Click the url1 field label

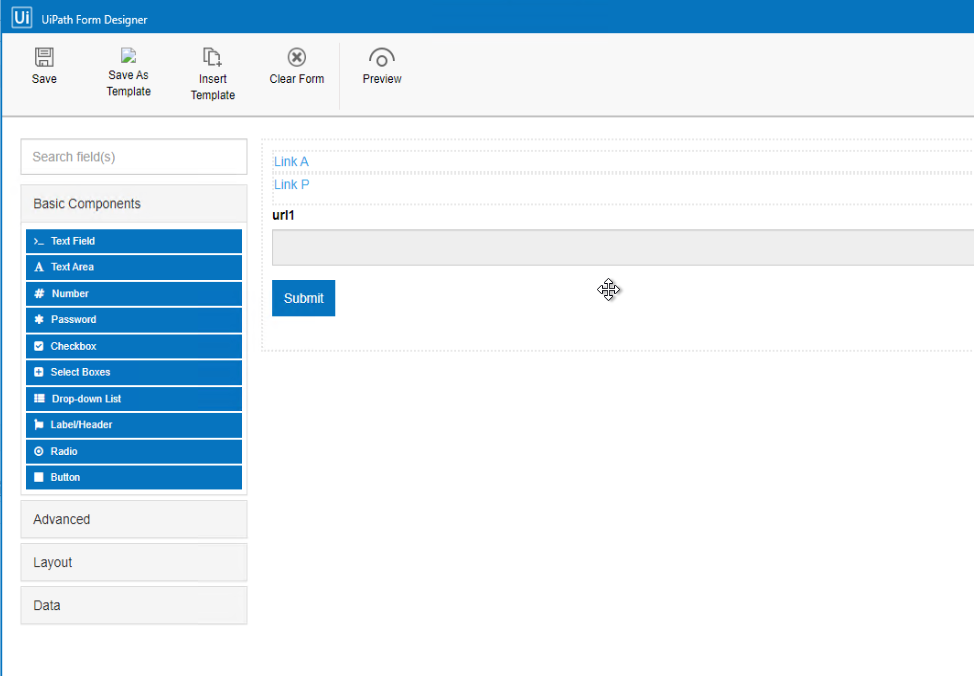(283, 215)
